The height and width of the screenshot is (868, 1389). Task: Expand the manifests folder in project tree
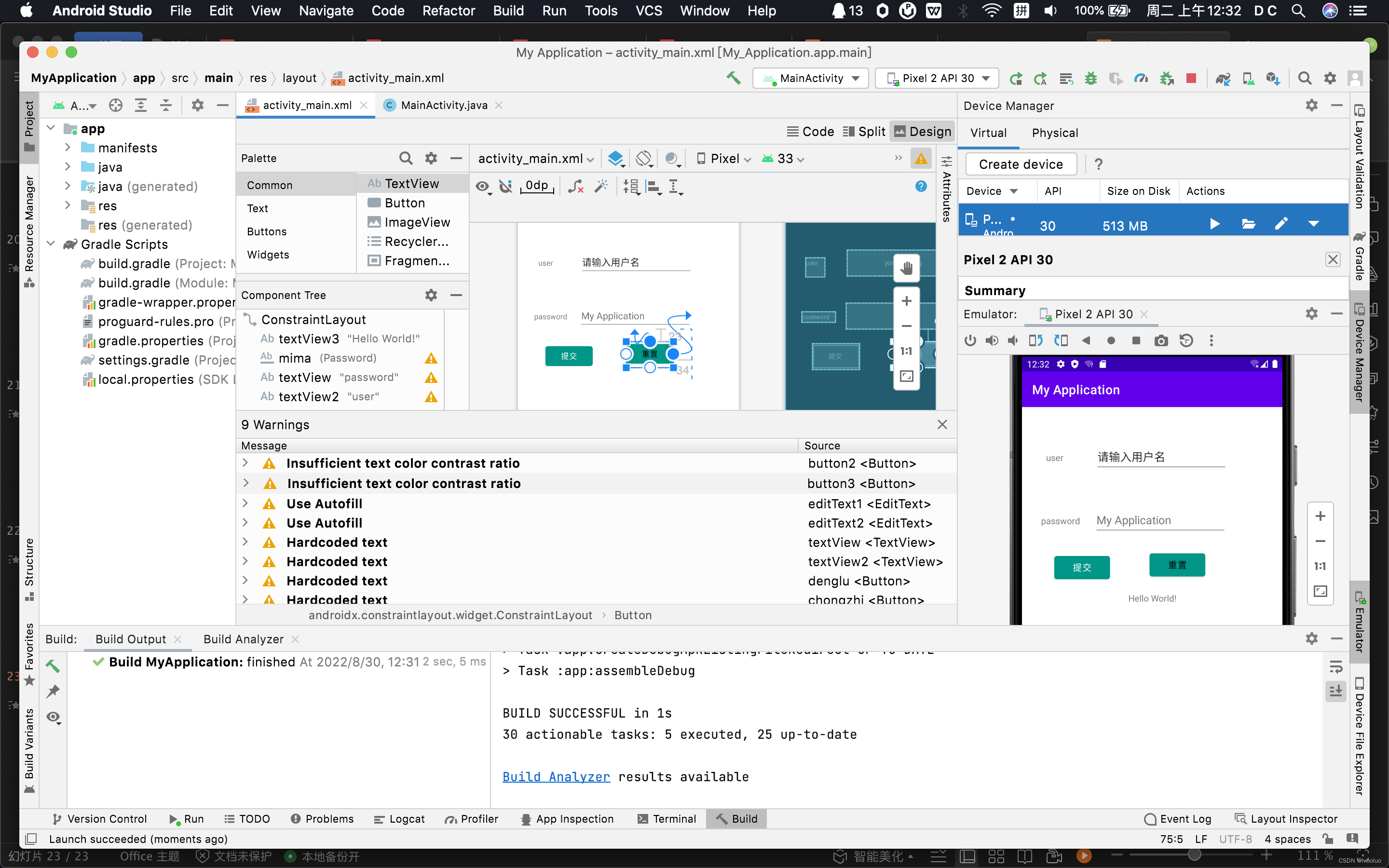tap(68, 148)
